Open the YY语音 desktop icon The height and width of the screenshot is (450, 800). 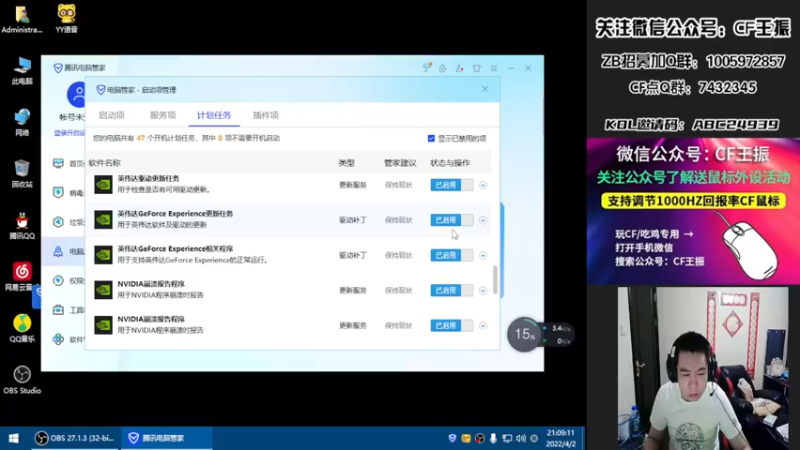click(66, 18)
